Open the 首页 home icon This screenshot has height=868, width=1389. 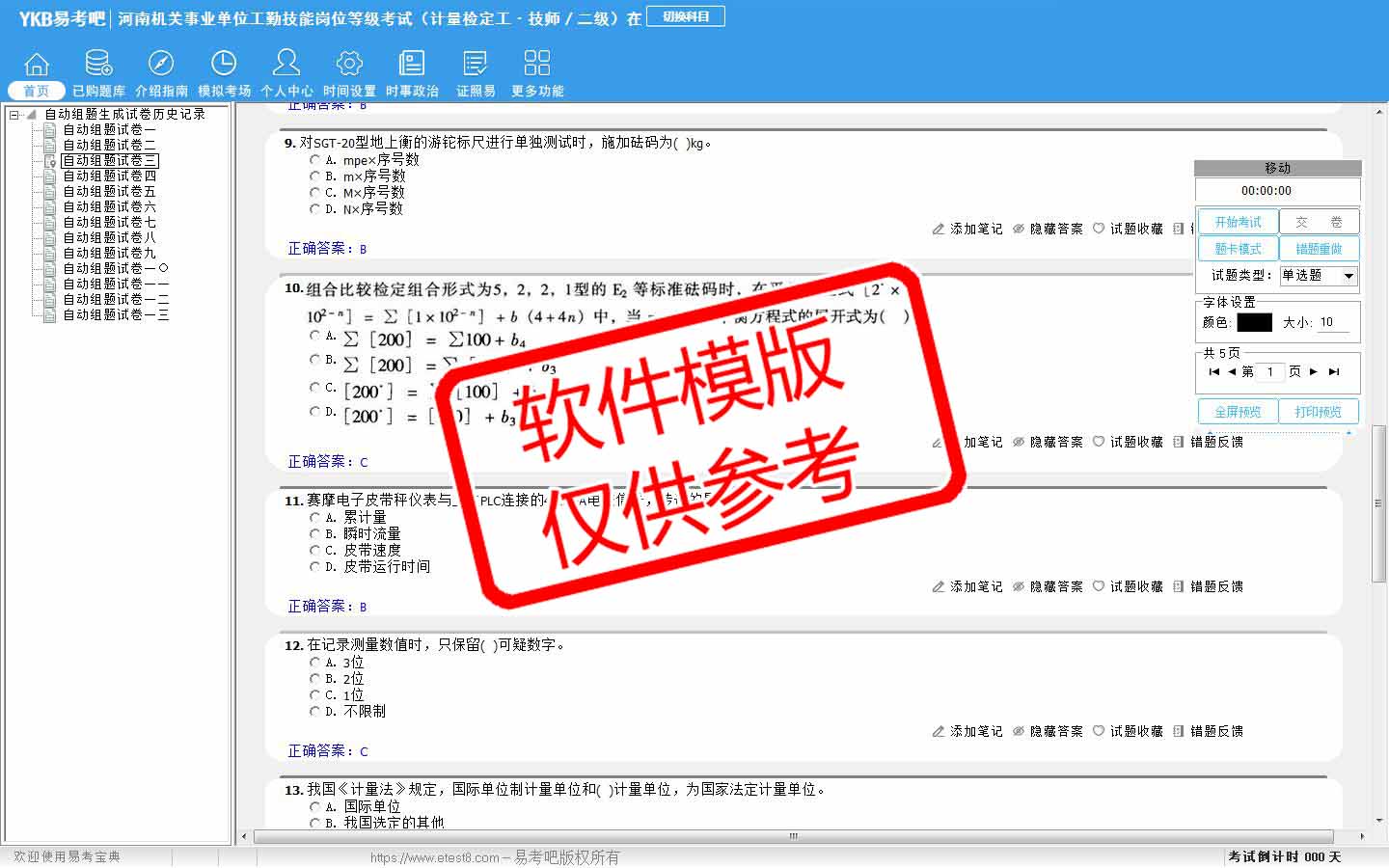coord(37,65)
